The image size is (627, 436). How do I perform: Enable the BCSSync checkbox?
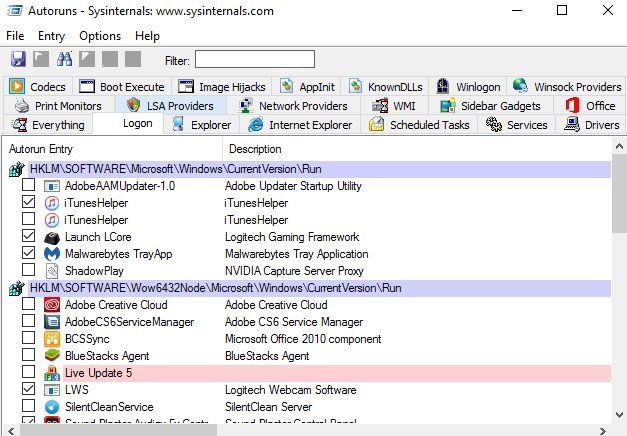click(x=28, y=338)
